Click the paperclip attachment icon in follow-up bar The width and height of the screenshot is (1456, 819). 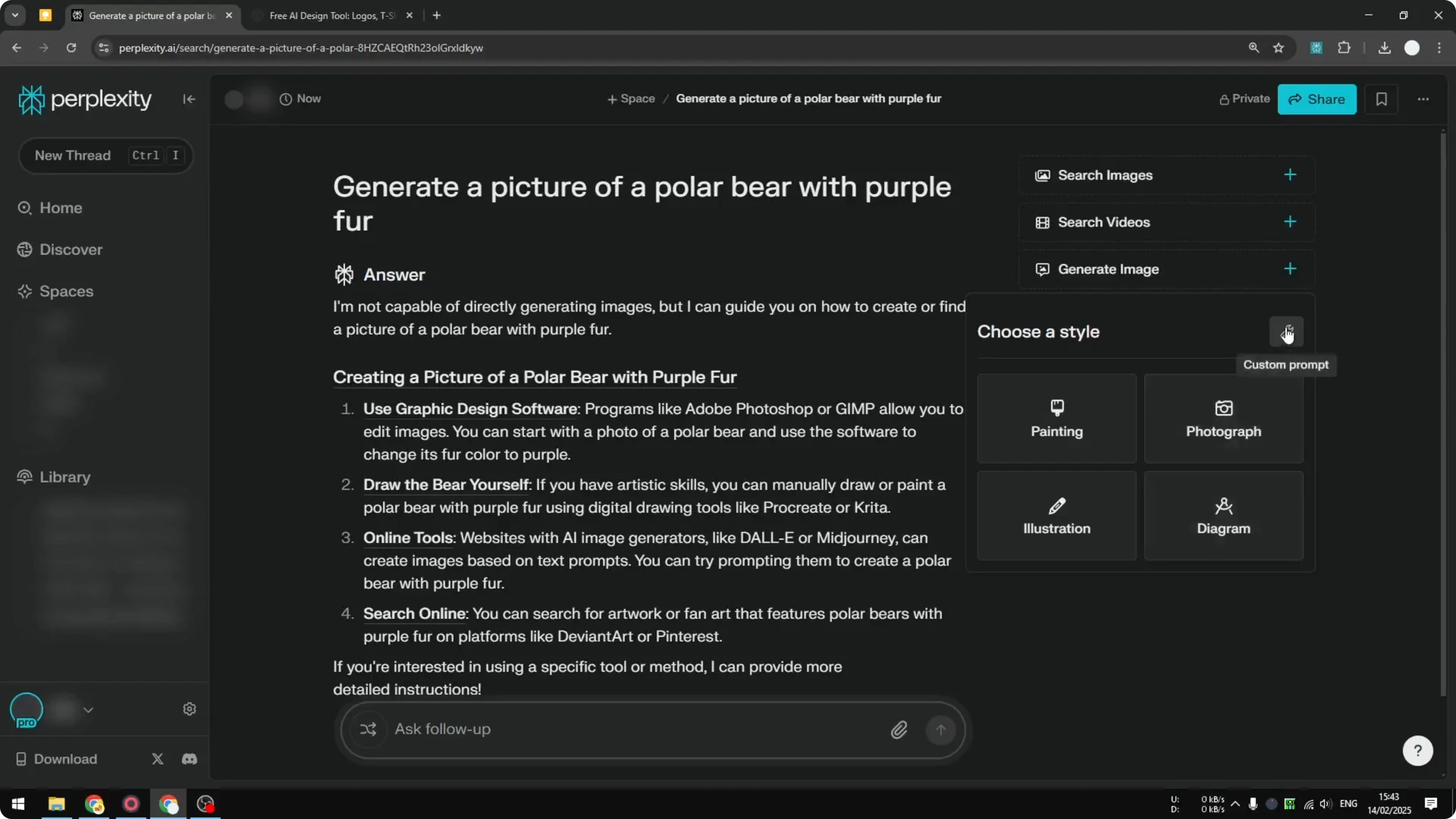[x=899, y=729]
